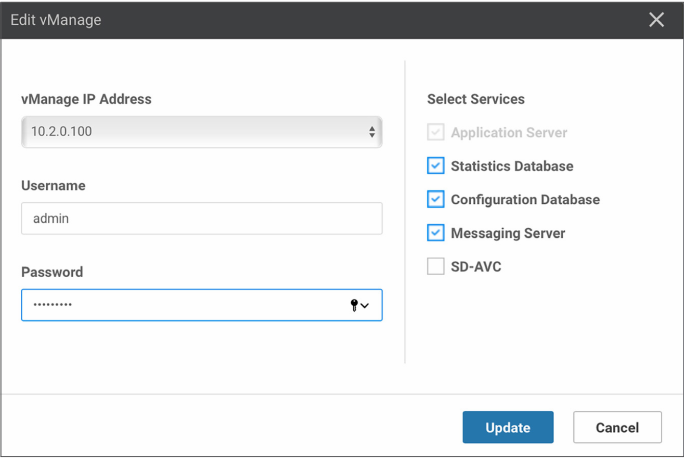Click the Cancel button
684x458 pixels.
coord(617,427)
